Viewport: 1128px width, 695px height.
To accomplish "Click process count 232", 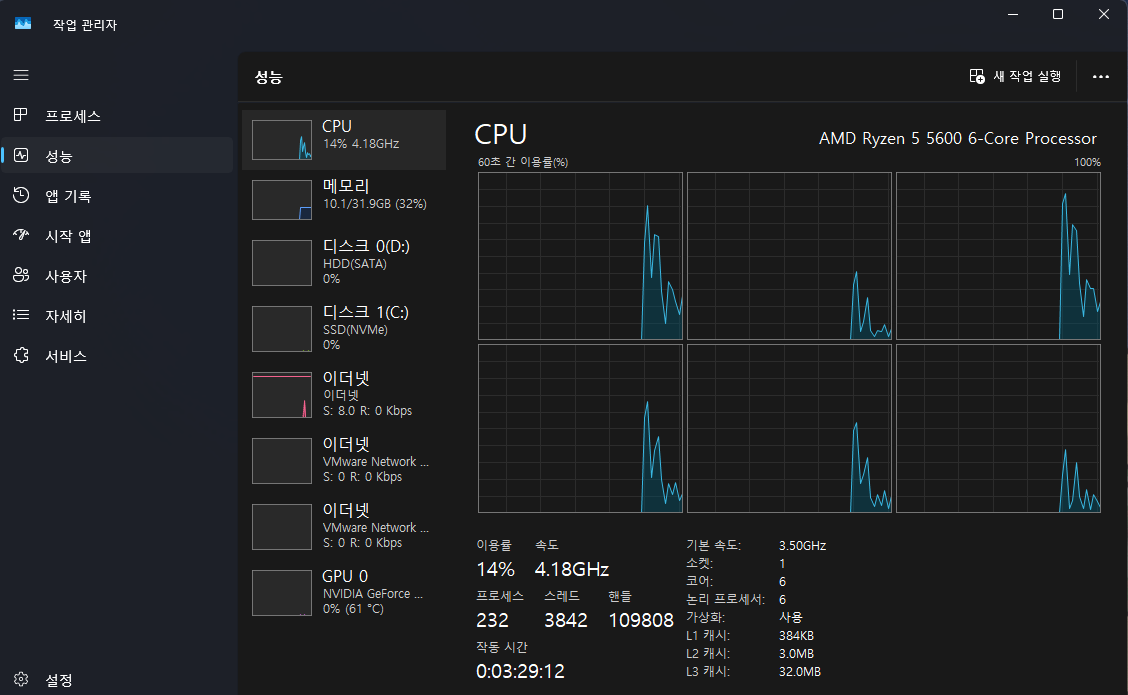I will click(492, 620).
